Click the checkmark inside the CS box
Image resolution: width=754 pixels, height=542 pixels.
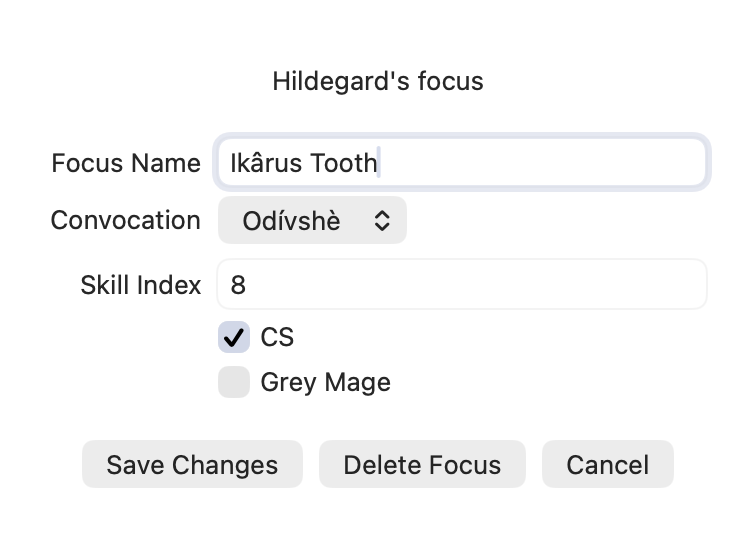click(234, 337)
